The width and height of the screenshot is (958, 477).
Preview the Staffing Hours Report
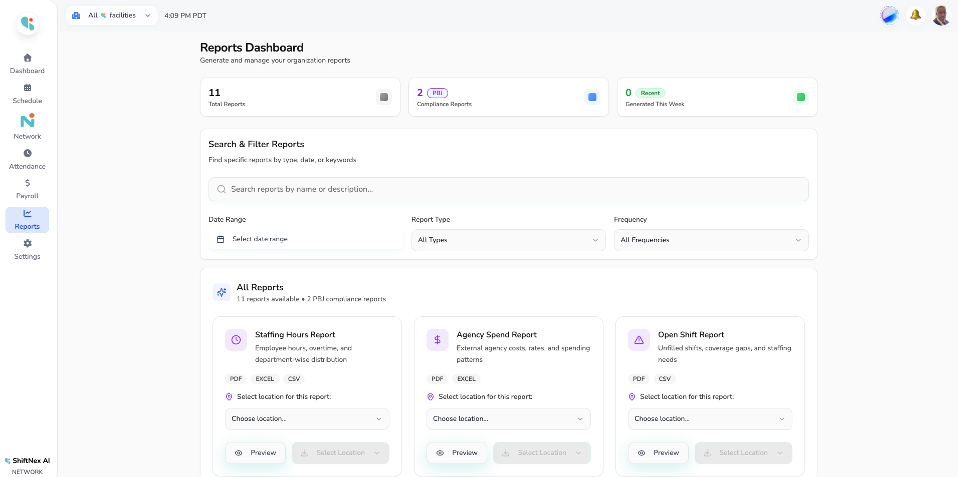pos(255,453)
